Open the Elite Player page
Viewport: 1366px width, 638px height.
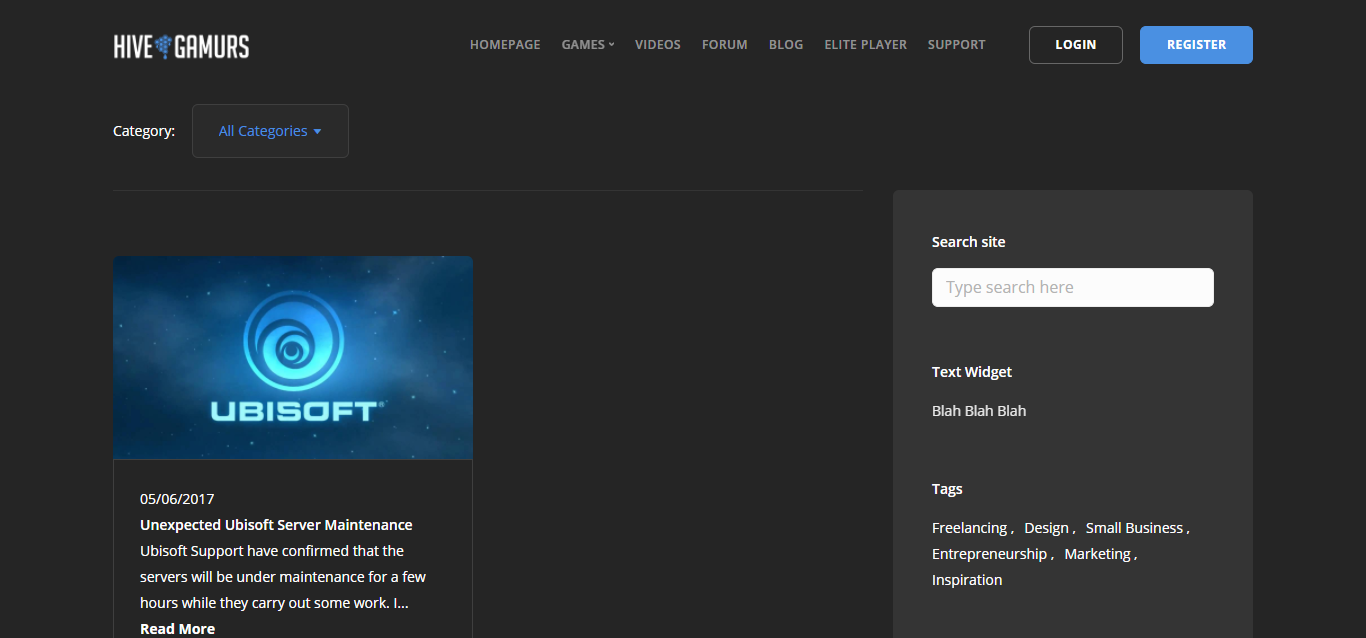866,45
